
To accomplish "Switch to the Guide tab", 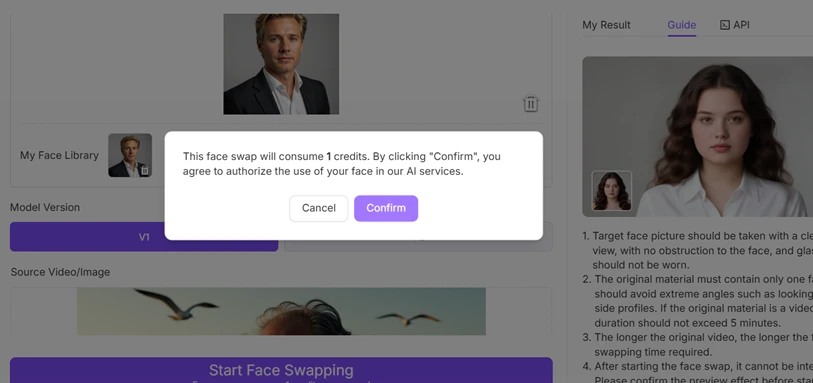I will click(x=681, y=25).
